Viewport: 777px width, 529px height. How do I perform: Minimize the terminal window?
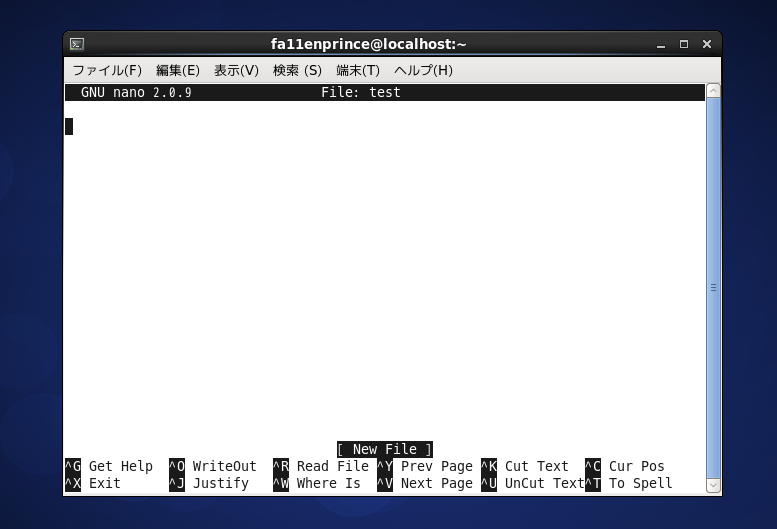[661, 45]
